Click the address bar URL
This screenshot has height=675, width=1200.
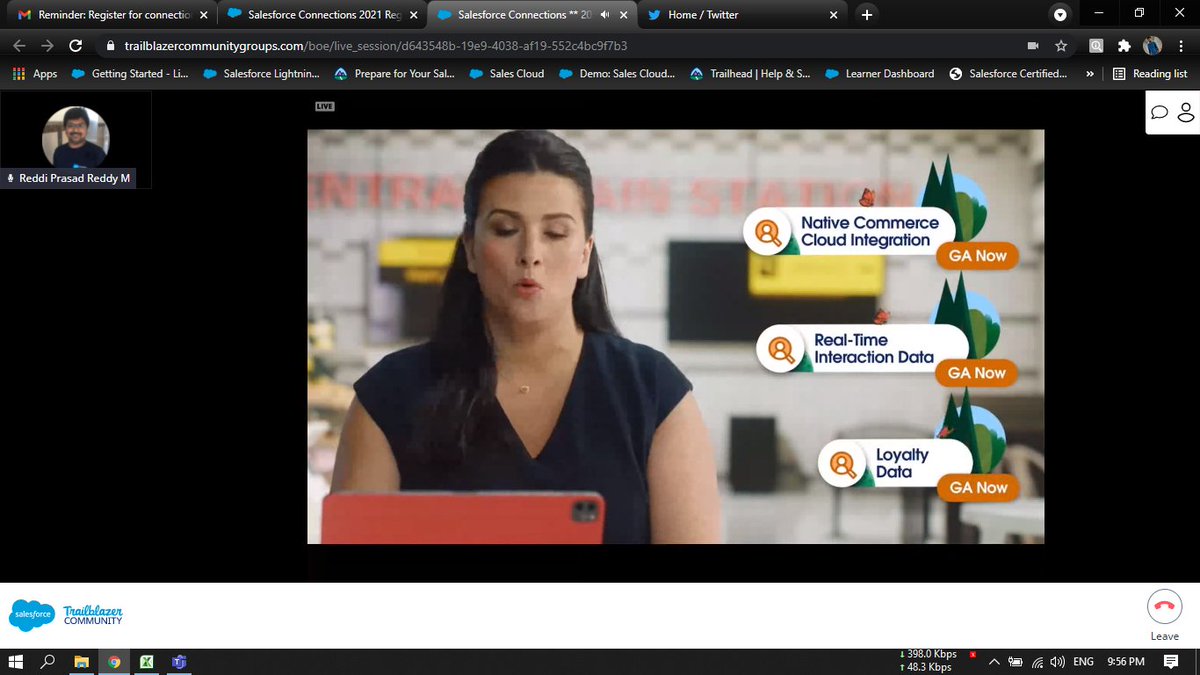pyautogui.click(x=376, y=46)
